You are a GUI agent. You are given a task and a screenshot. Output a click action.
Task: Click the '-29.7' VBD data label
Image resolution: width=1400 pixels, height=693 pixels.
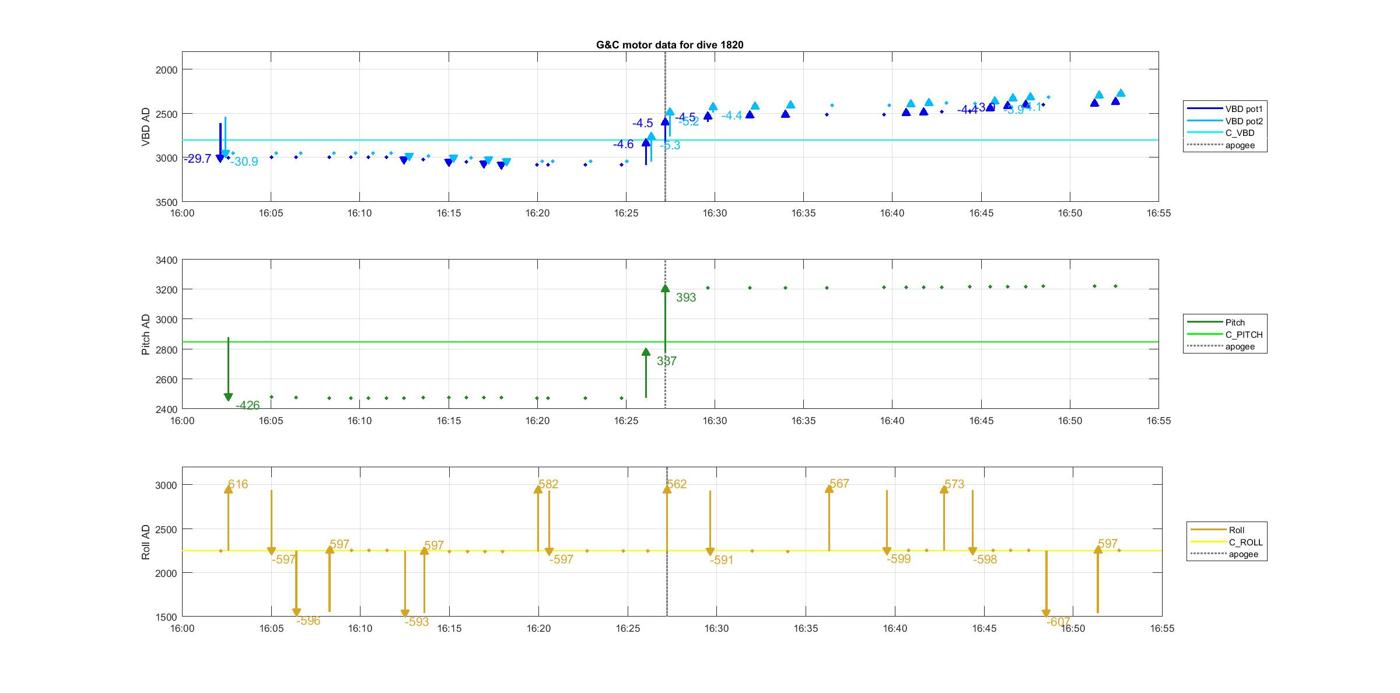tap(198, 159)
